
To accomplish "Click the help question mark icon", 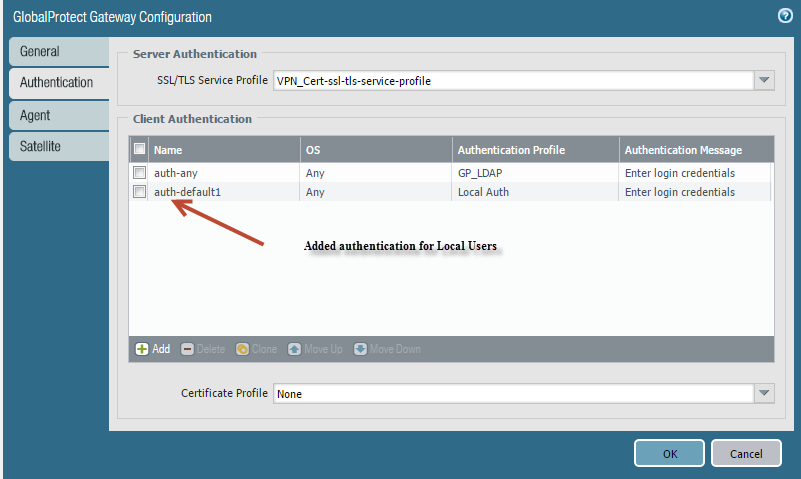I will [785, 16].
